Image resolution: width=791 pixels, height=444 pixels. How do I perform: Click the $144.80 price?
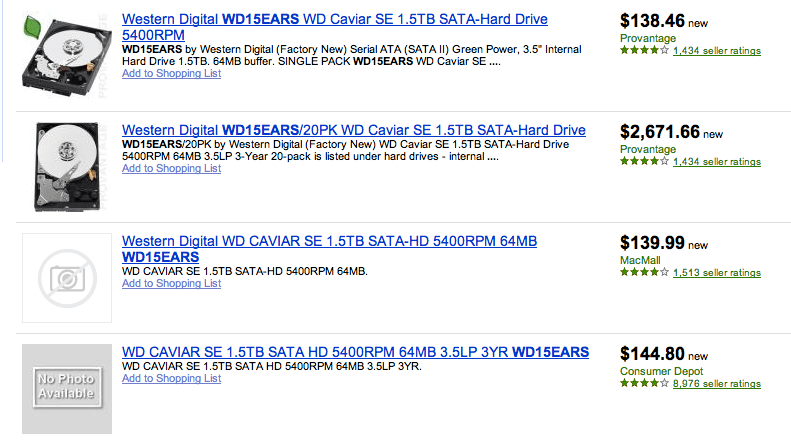652,354
